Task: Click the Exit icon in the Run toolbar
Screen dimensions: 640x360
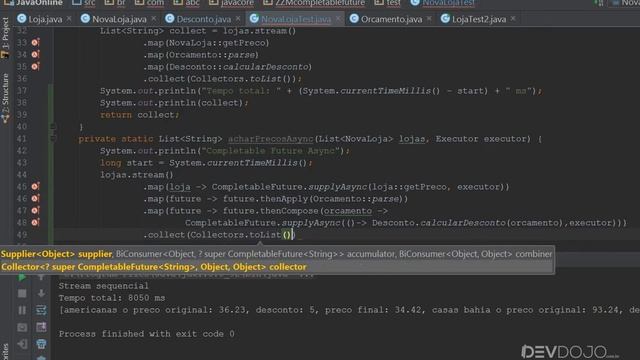Action: [x=22, y=344]
